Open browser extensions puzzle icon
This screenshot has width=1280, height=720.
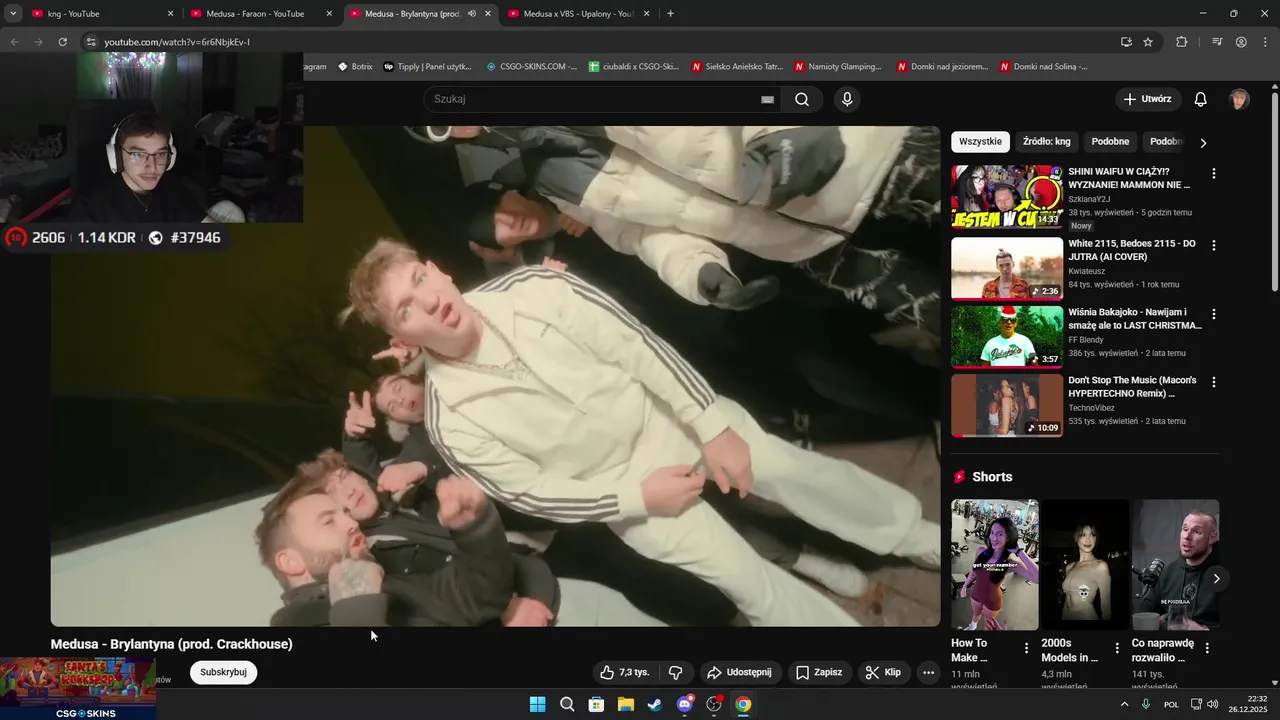[x=1182, y=42]
